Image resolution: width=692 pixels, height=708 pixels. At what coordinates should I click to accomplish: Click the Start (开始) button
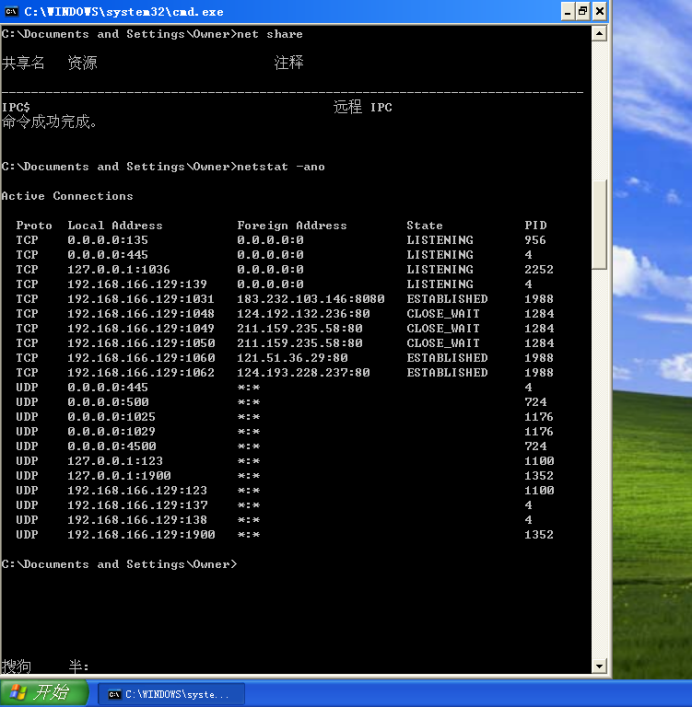click(44, 693)
